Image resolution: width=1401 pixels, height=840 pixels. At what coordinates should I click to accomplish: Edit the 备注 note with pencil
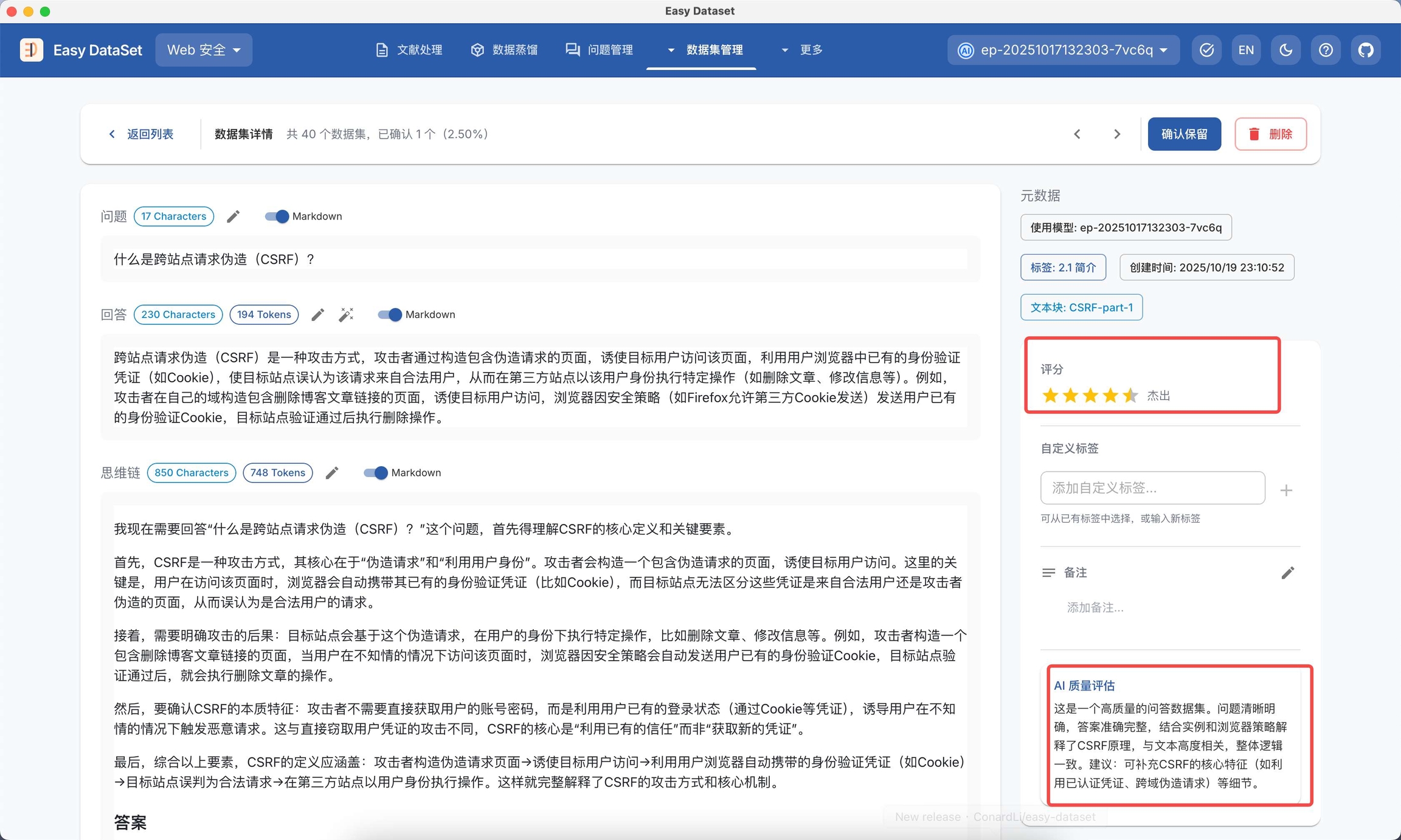[x=1287, y=573]
